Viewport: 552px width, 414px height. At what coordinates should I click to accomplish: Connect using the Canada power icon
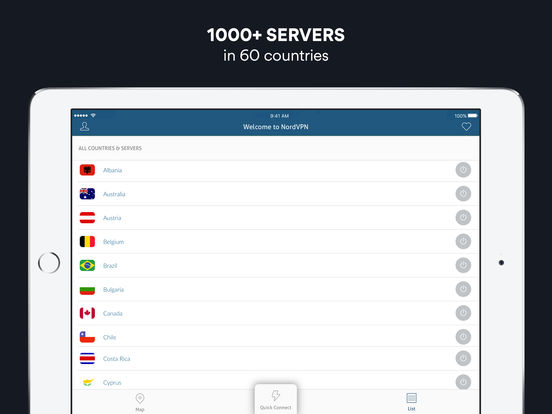click(x=463, y=313)
